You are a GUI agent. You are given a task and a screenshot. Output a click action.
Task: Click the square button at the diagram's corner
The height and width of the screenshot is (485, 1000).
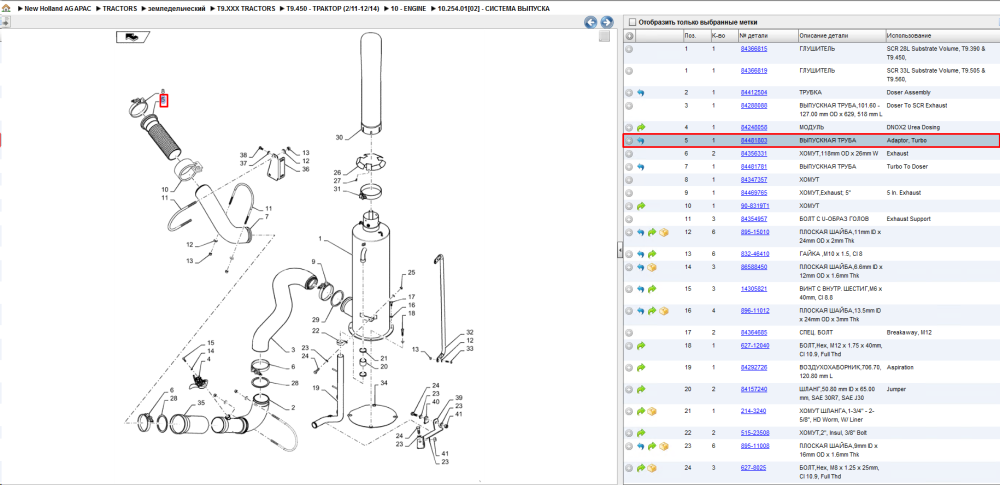tap(604, 36)
